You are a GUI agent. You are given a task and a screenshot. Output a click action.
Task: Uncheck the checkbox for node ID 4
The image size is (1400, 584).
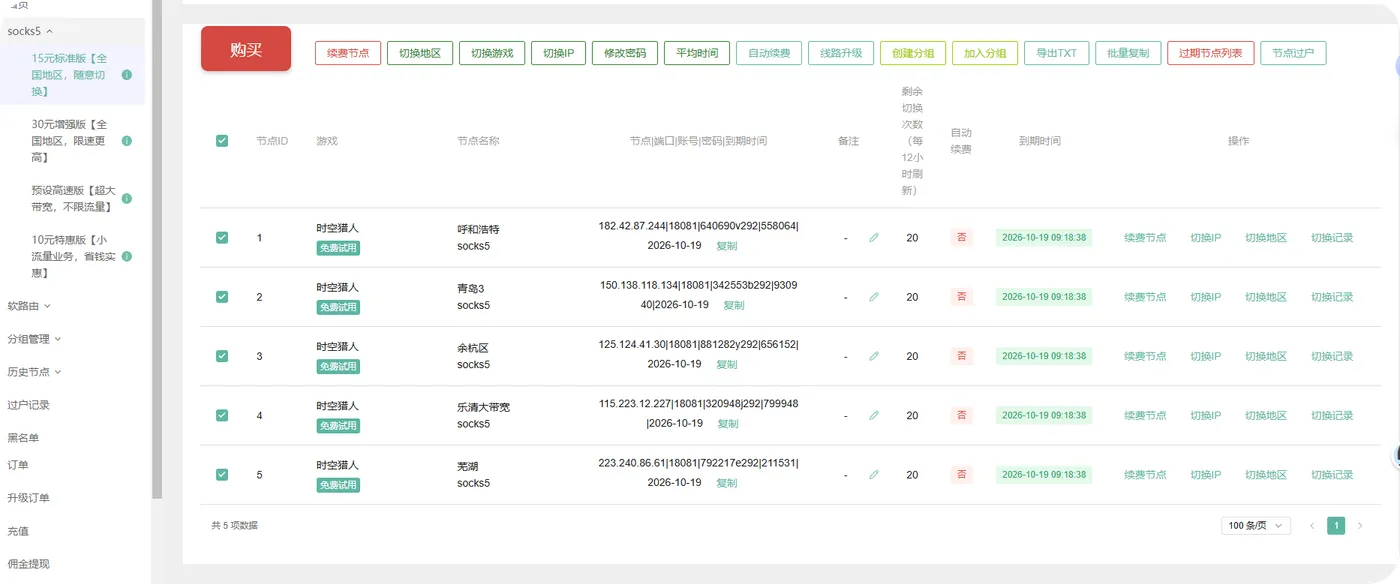(x=222, y=415)
